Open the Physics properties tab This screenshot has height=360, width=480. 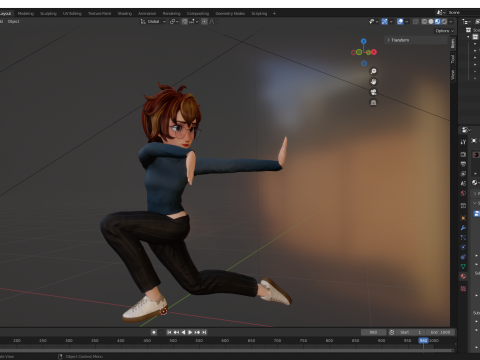click(463, 247)
